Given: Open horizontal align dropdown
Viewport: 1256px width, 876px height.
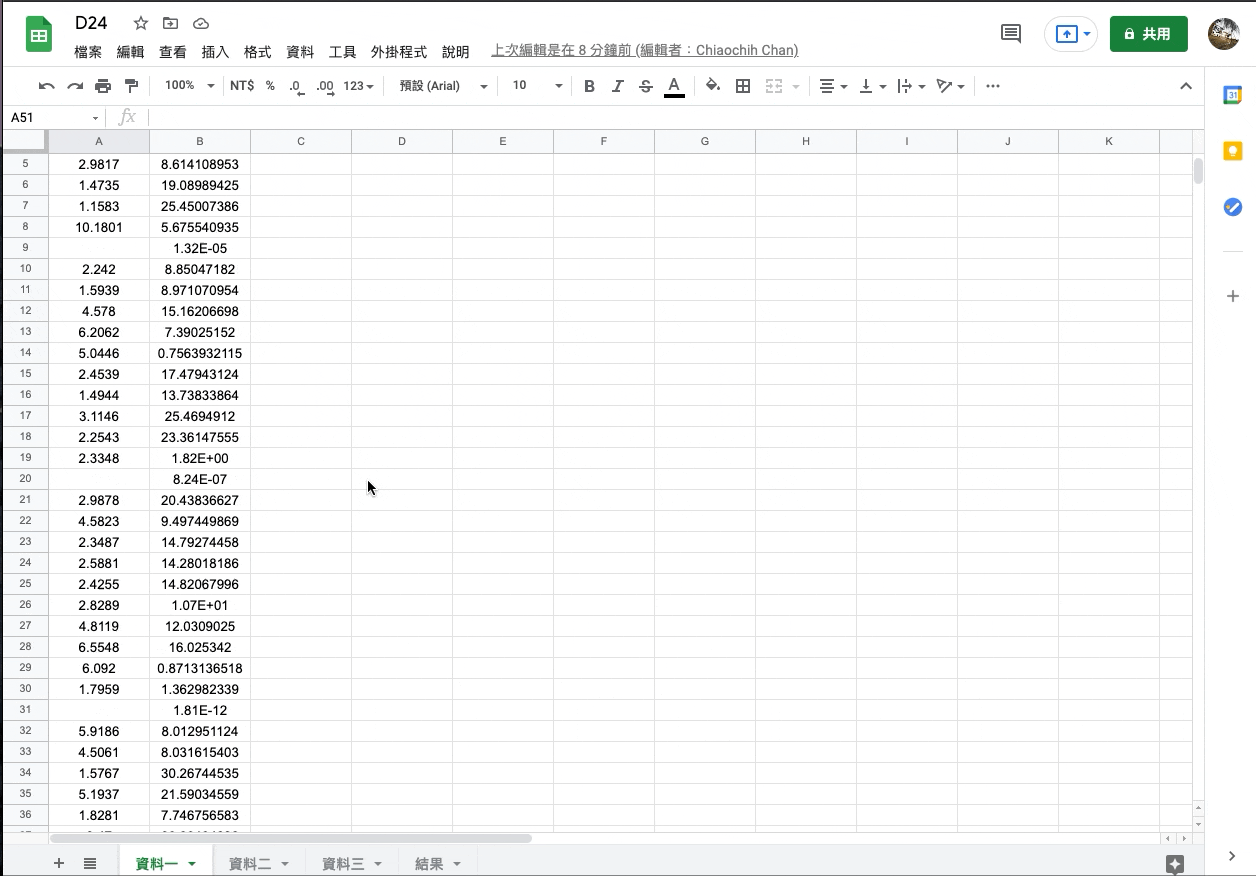Looking at the screenshot, I should (x=833, y=86).
